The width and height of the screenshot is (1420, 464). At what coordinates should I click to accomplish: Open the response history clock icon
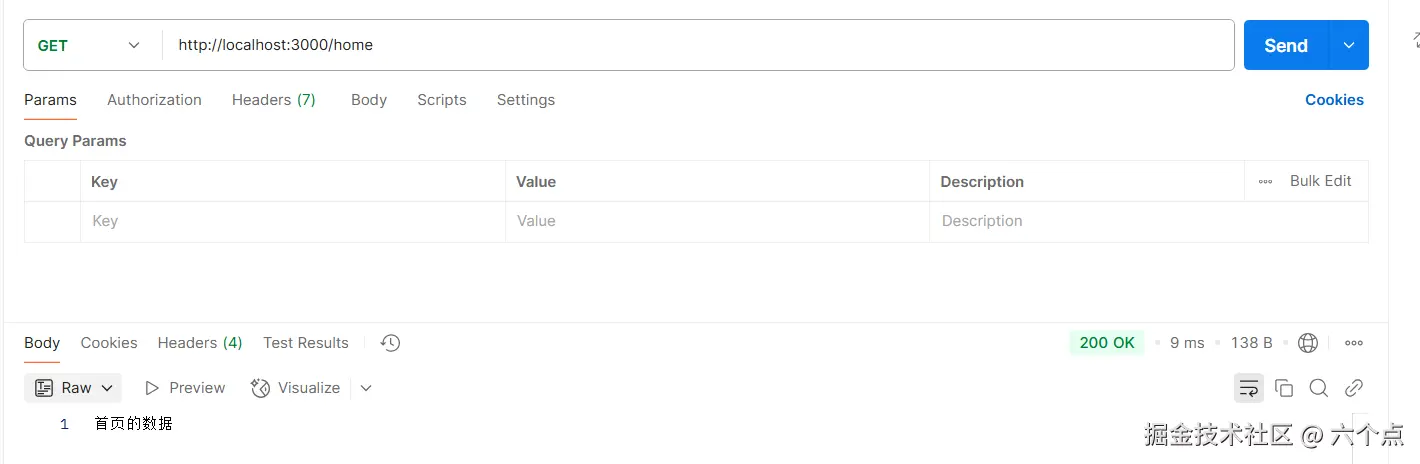[x=390, y=343]
